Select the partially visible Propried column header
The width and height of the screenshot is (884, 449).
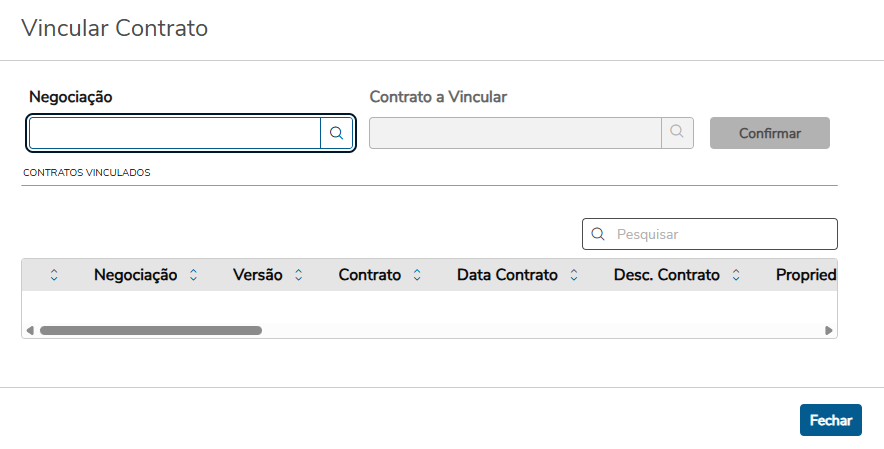tap(805, 275)
